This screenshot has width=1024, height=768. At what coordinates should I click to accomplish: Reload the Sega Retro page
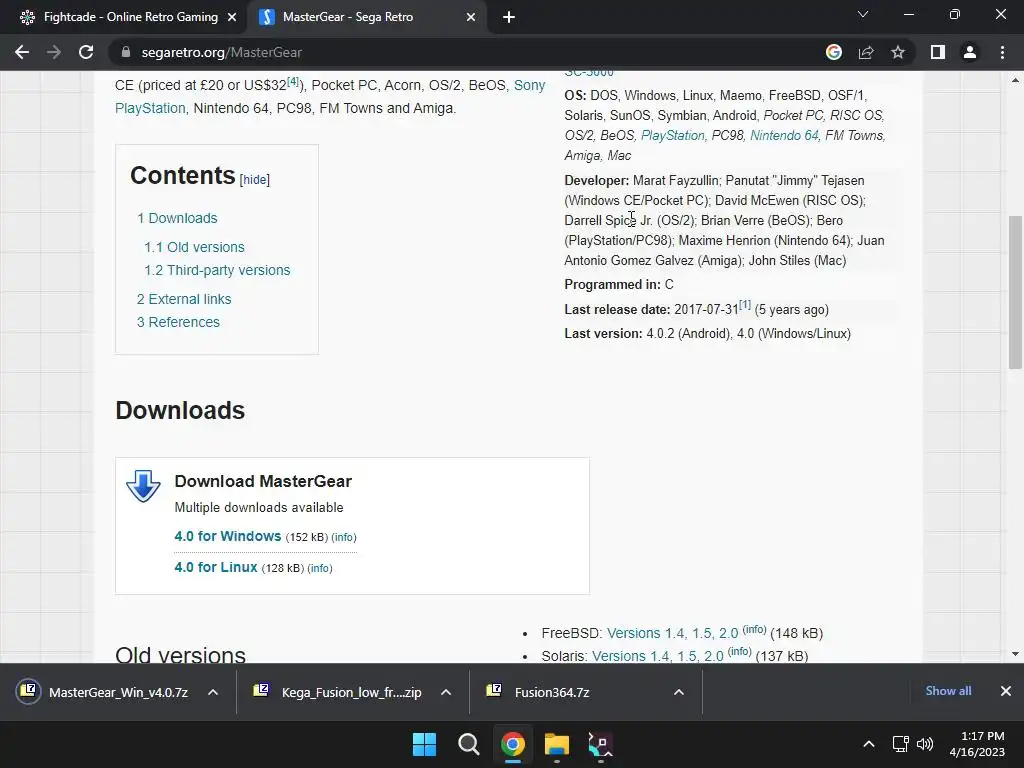pyautogui.click(x=86, y=52)
